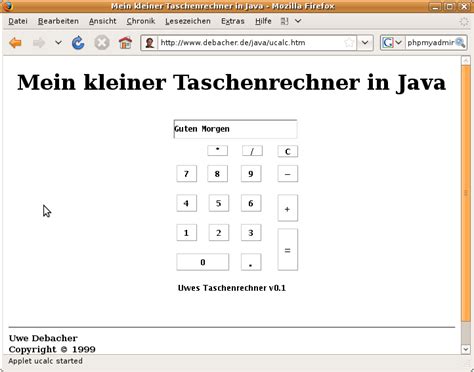
Task: Click the search box containing phpmyadmin
Action: 430,43
